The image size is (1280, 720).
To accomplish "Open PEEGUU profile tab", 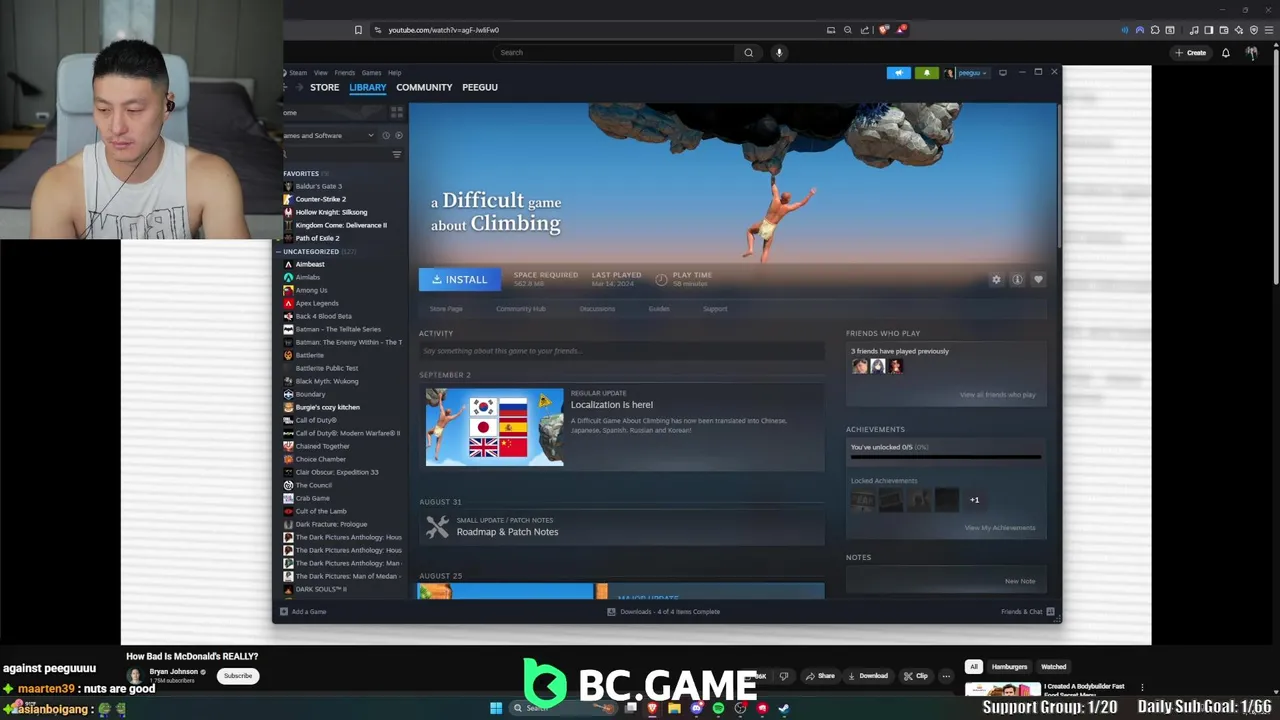I will (480, 87).
